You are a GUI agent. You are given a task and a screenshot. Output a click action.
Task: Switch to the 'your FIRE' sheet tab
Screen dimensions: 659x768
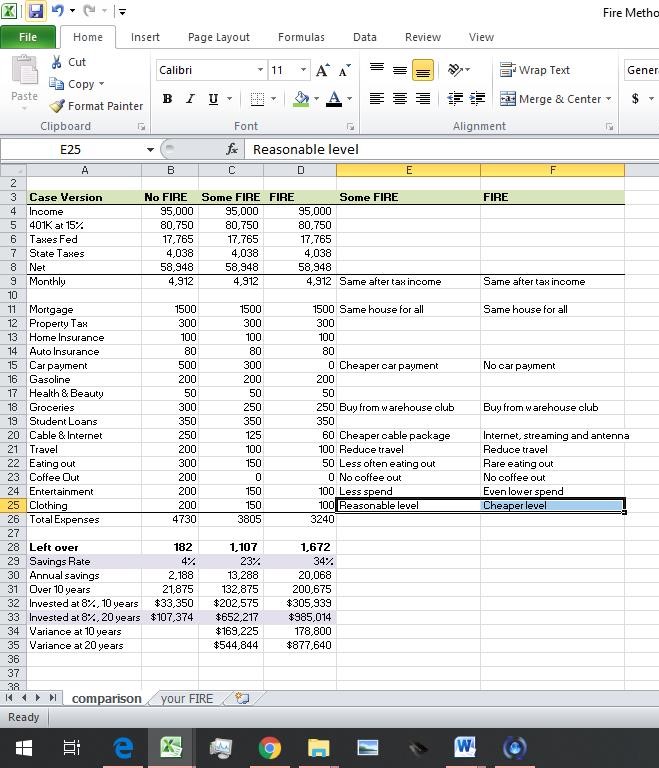click(187, 698)
